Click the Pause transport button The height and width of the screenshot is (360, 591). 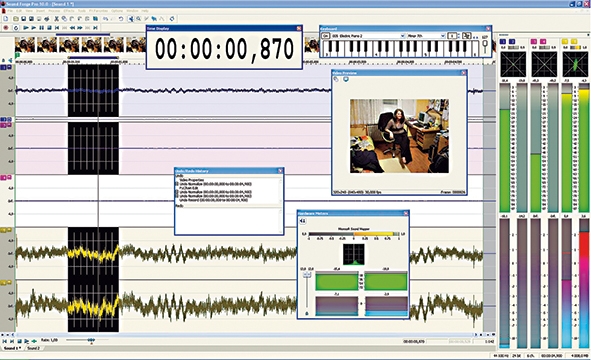tap(41, 28)
